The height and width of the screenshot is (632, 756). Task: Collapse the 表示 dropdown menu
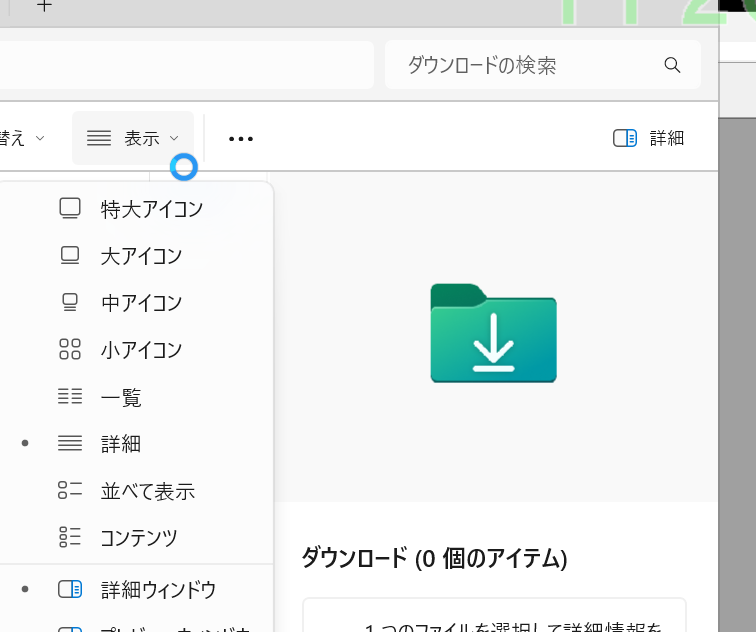[x=133, y=138]
